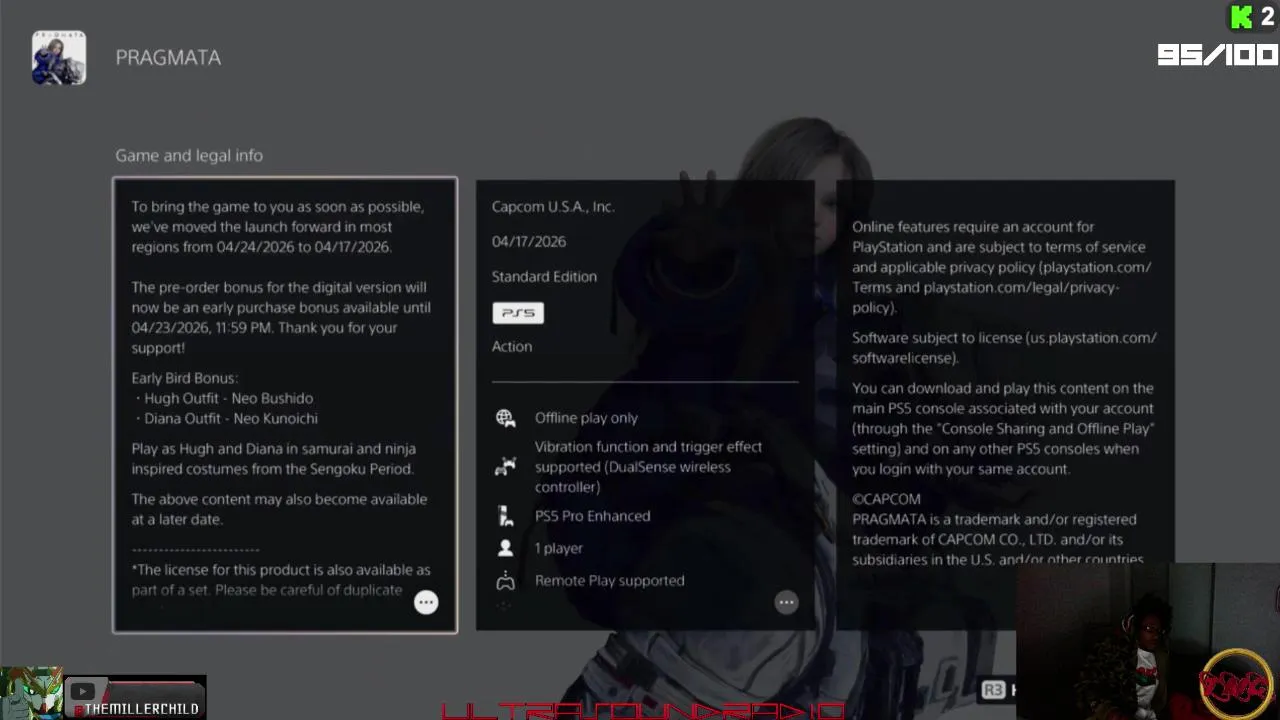Click the PS5 platform badge
The width and height of the screenshot is (1280, 720).
tap(518, 313)
